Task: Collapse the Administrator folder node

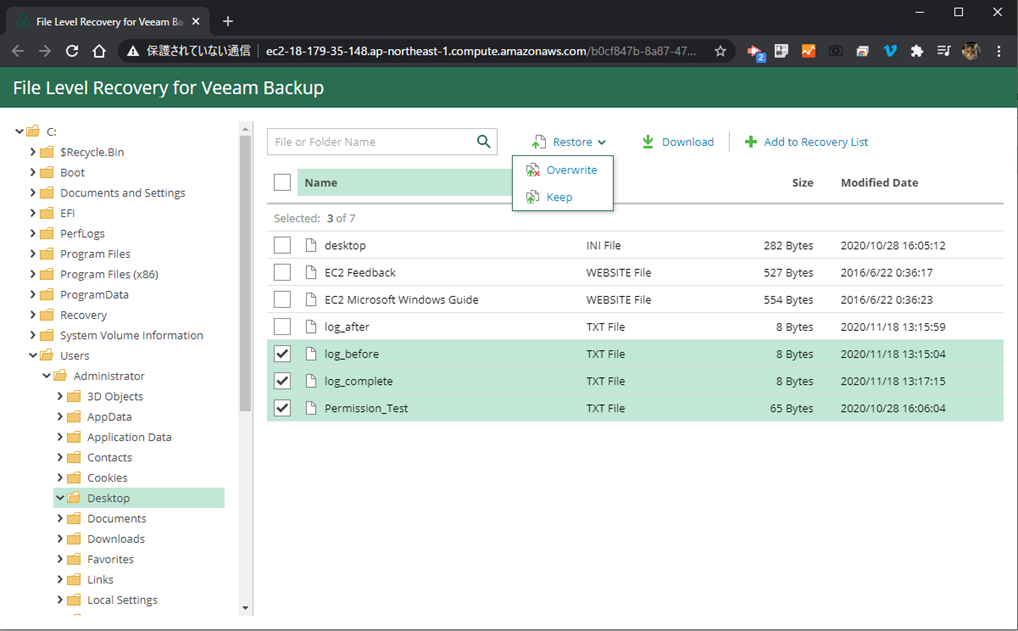Action: tap(47, 375)
